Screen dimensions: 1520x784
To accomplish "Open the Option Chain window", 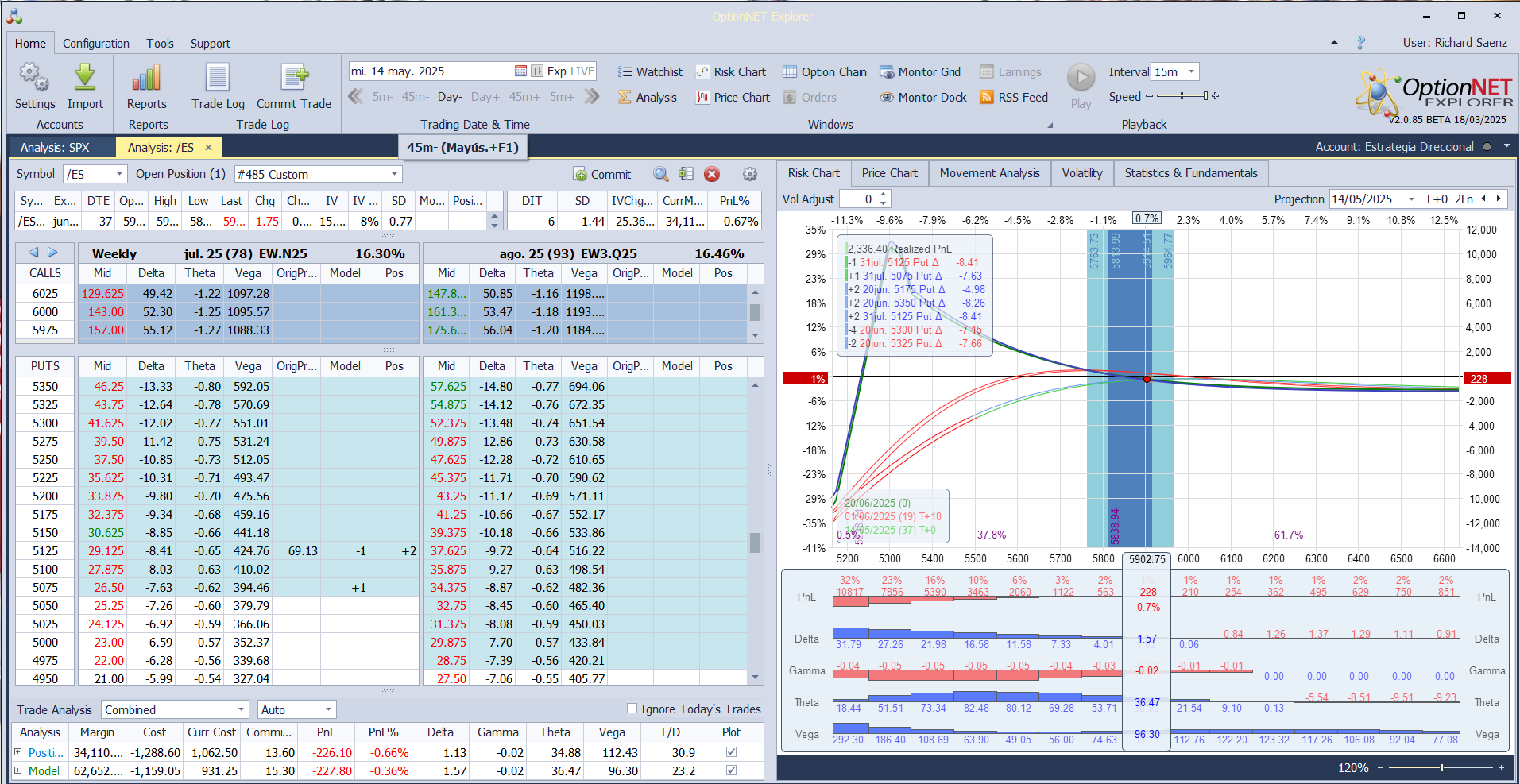I will tap(825, 72).
